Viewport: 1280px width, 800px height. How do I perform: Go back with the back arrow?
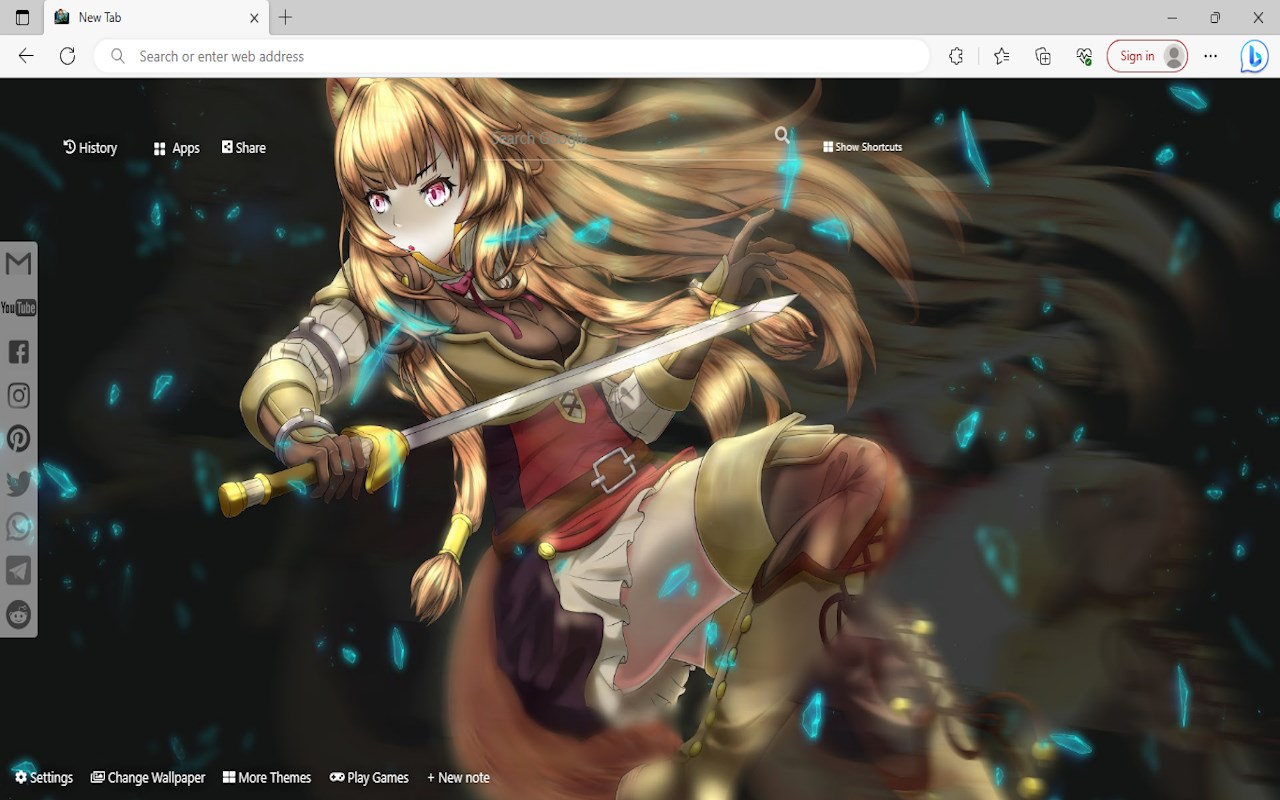pyautogui.click(x=26, y=57)
